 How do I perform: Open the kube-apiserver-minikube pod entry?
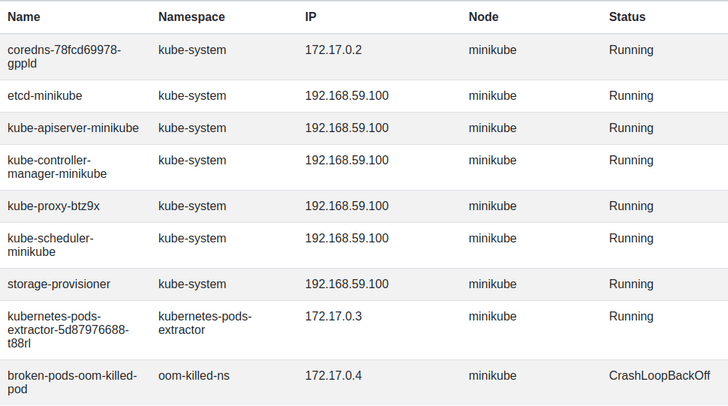tap(73, 128)
